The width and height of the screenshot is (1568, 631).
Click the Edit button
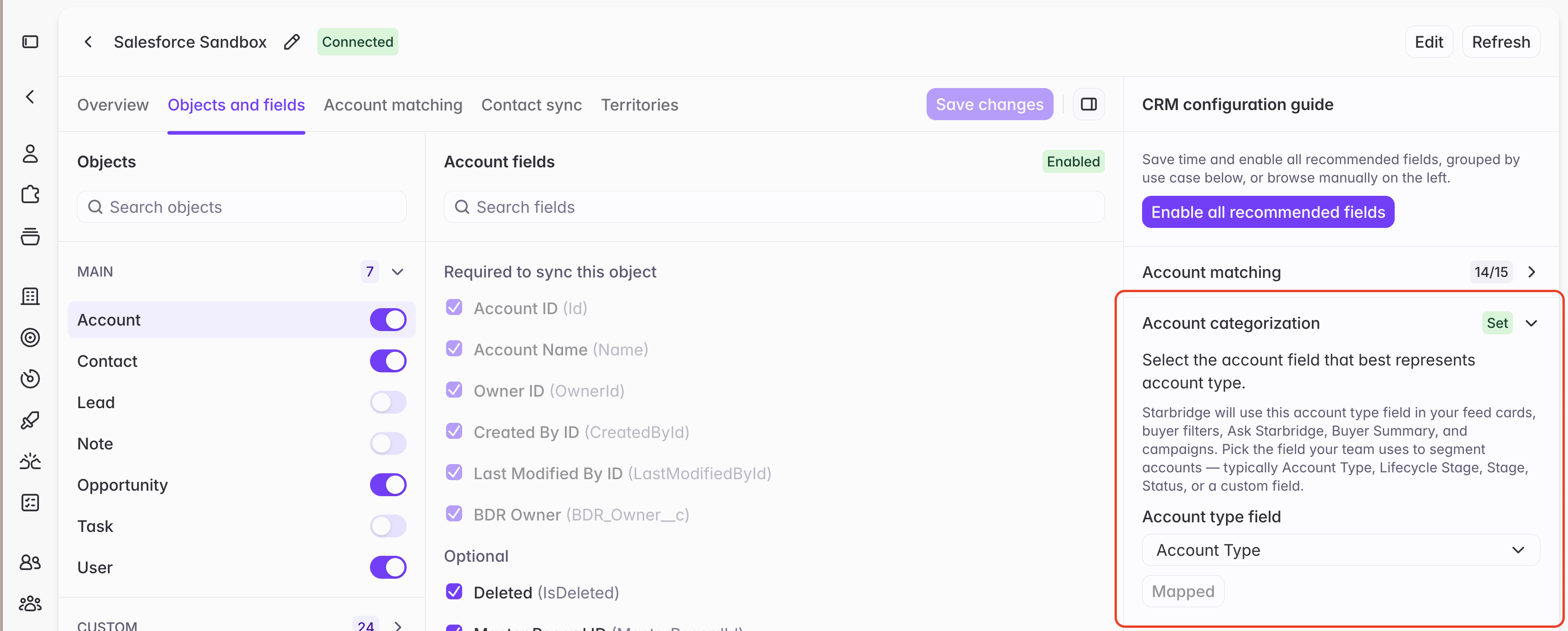1429,42
